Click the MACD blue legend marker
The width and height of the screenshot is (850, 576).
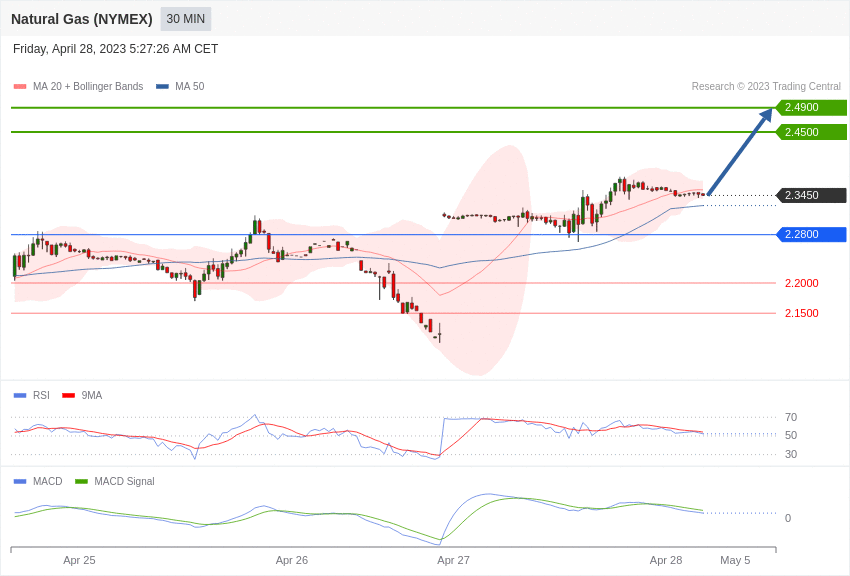coord(20,482)
